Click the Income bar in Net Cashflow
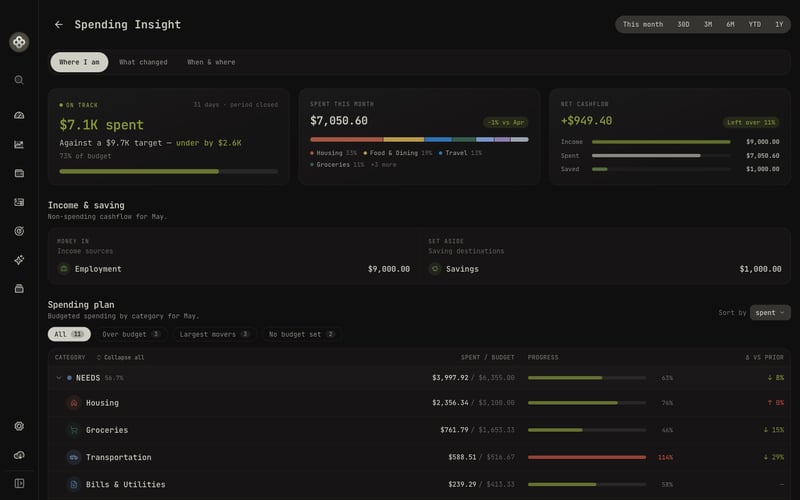Image resolution: width=800 pixels, height=500 pixels. click(x=661, y=142)
